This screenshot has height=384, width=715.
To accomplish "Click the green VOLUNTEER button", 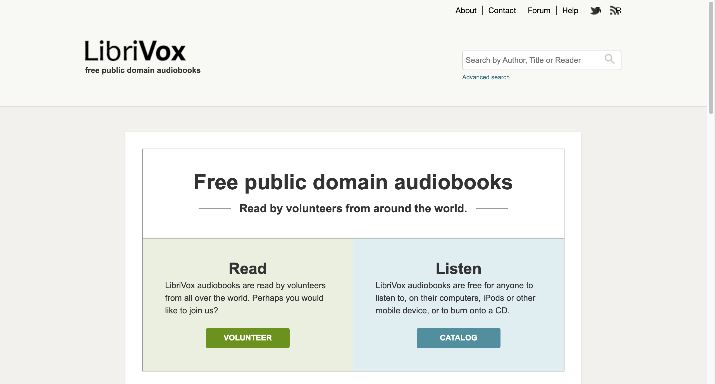I will coord(248,338).
